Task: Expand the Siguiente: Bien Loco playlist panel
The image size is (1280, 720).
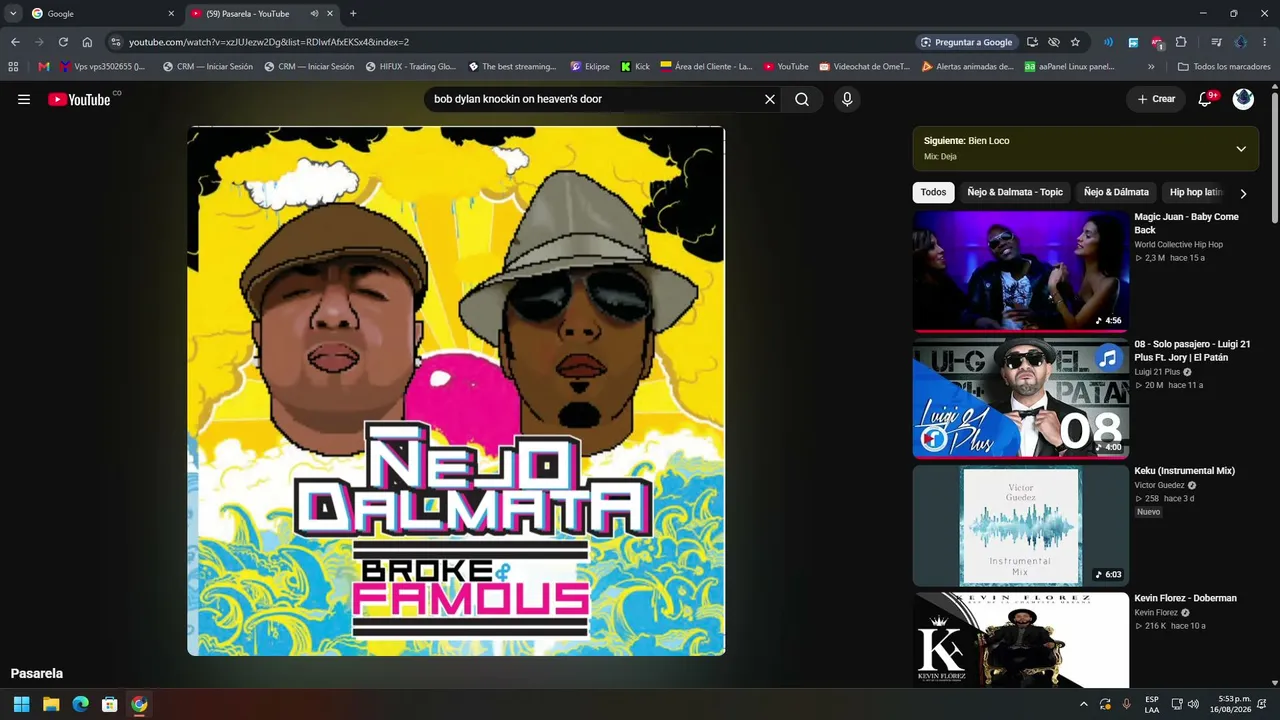Action: [1241, 149]
